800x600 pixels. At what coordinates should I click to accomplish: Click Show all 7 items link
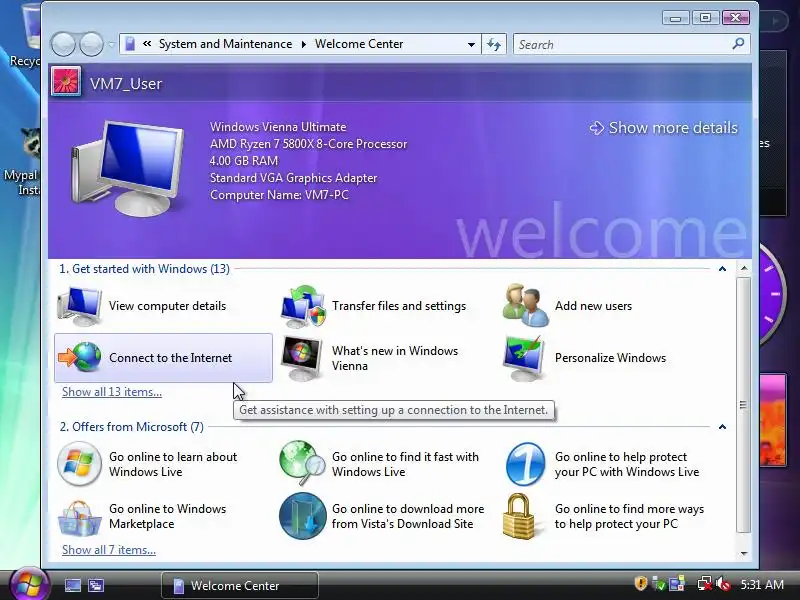(109, 550)
